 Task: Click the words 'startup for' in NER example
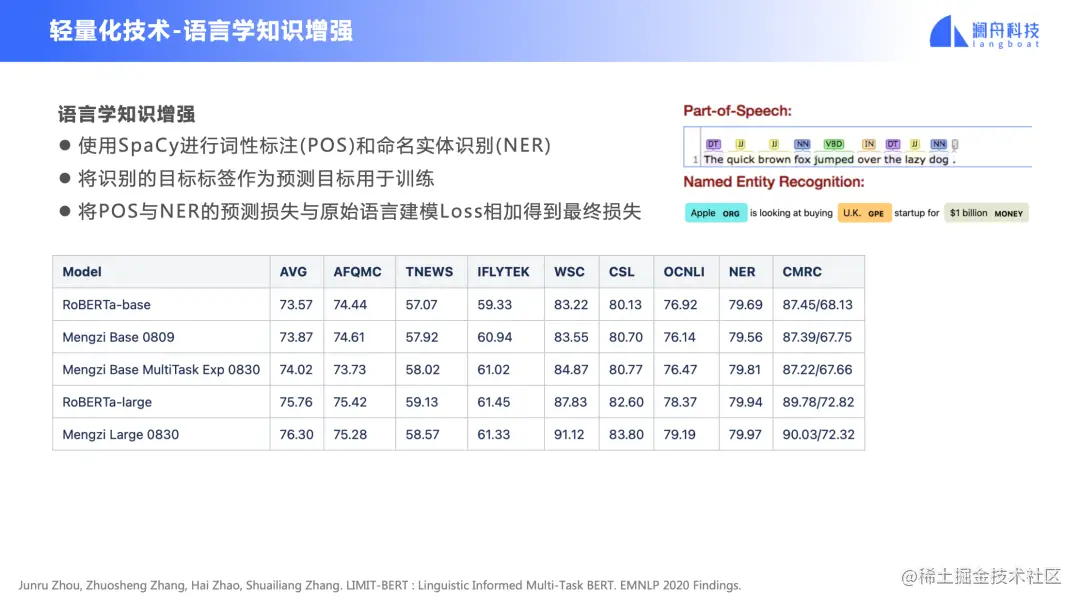[x=916, y=213]
